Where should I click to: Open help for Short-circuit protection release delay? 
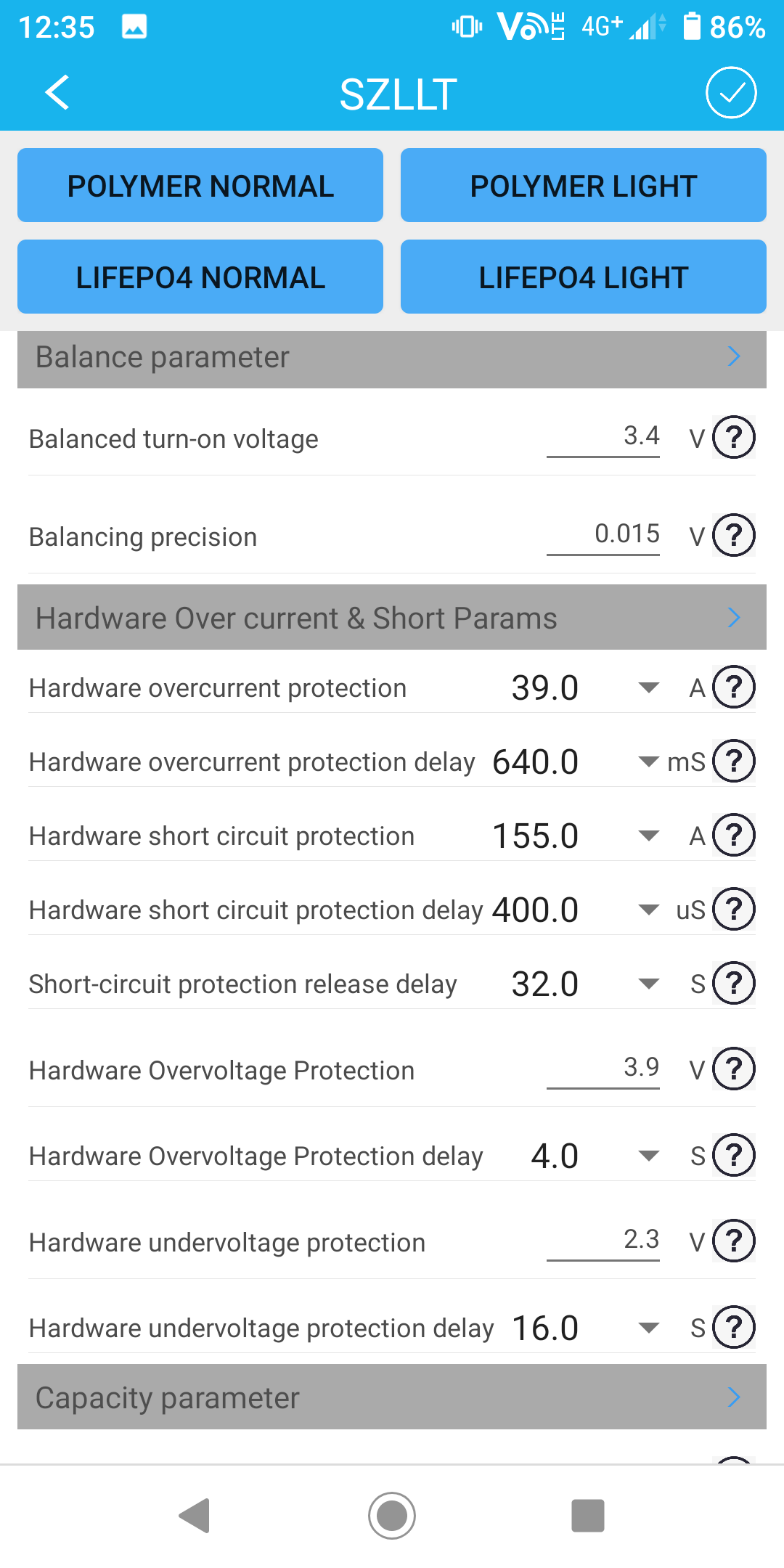point(734,984)
